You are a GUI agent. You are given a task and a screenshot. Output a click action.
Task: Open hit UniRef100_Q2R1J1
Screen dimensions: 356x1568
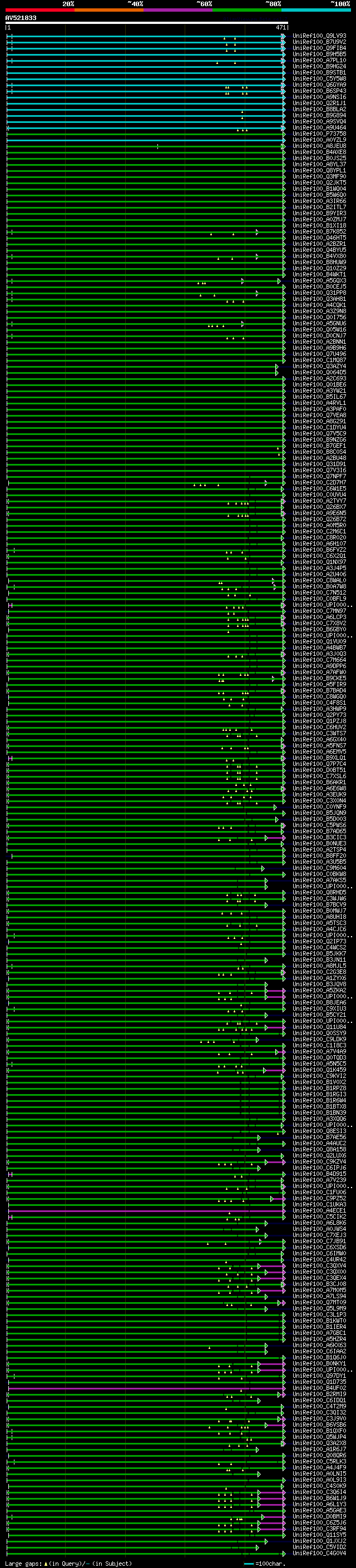click(319, 103)
